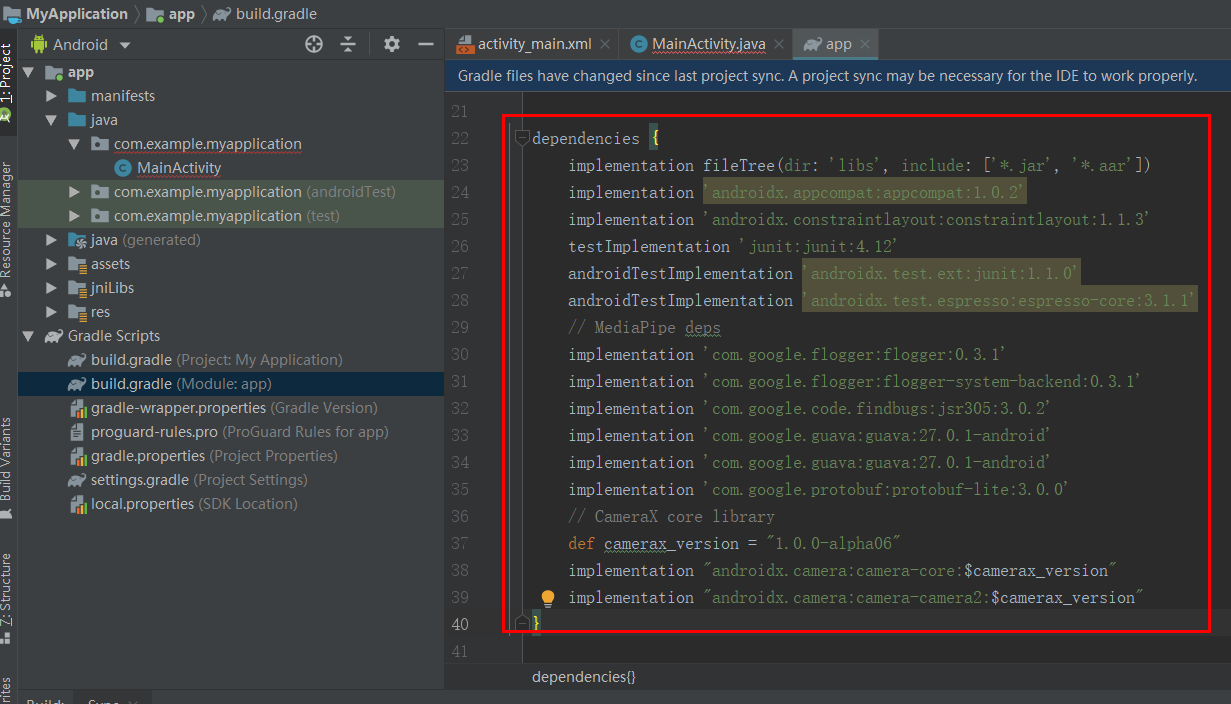Expand the res folder
Screen dimensions: 1231x704
tap(51, 312)
